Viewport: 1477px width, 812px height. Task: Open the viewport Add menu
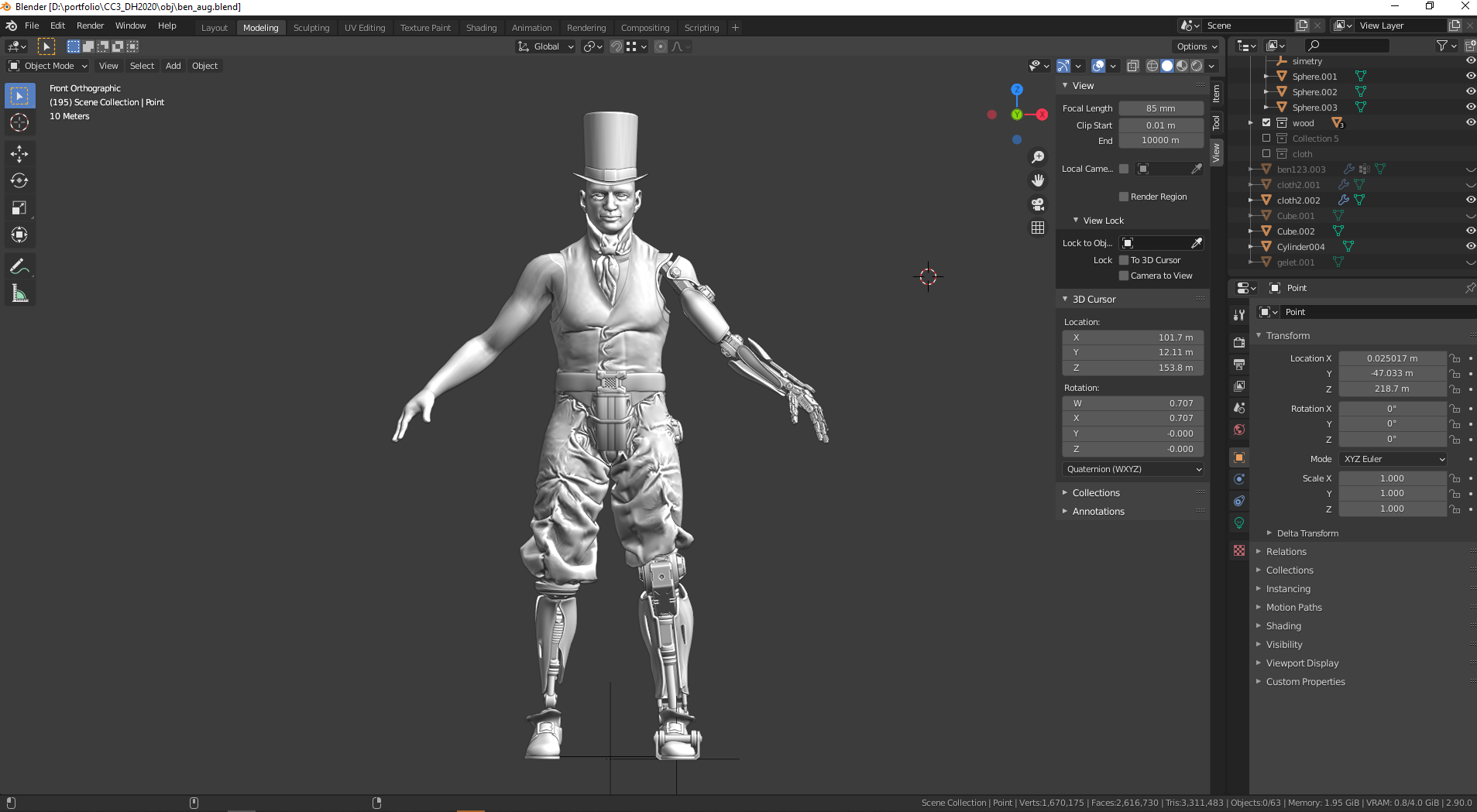173,66
